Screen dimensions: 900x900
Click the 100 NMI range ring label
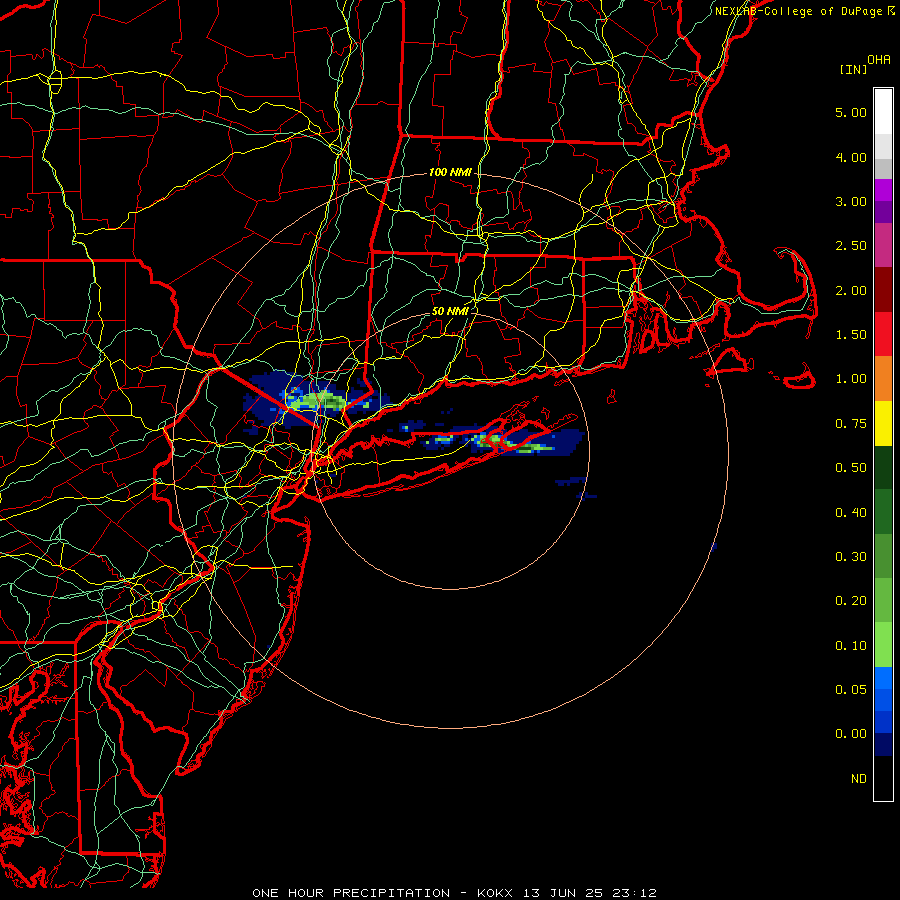[x=450, y=172]
